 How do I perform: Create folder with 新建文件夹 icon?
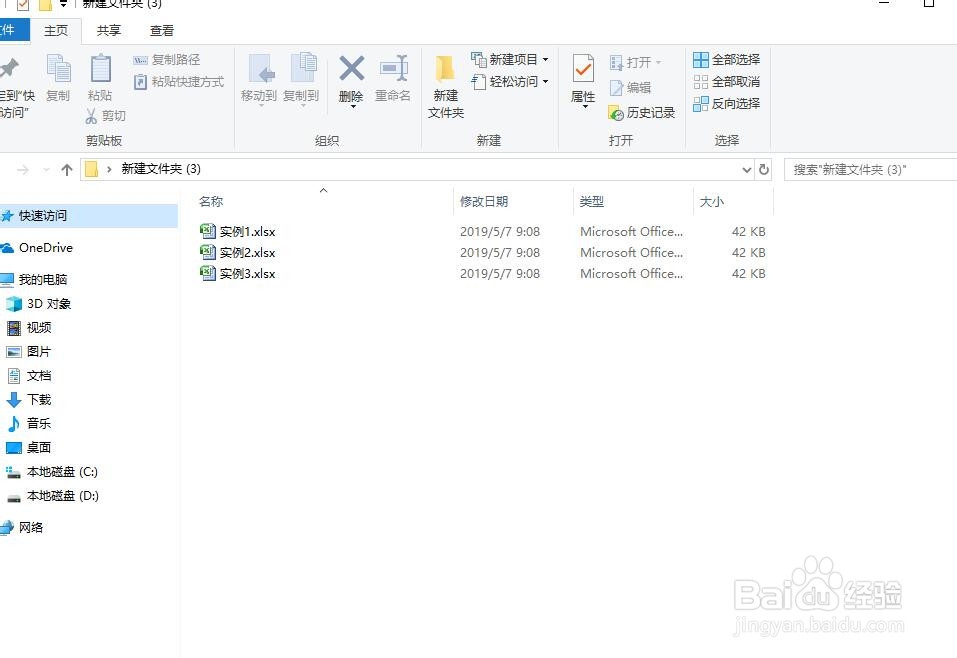click(445, 84)
